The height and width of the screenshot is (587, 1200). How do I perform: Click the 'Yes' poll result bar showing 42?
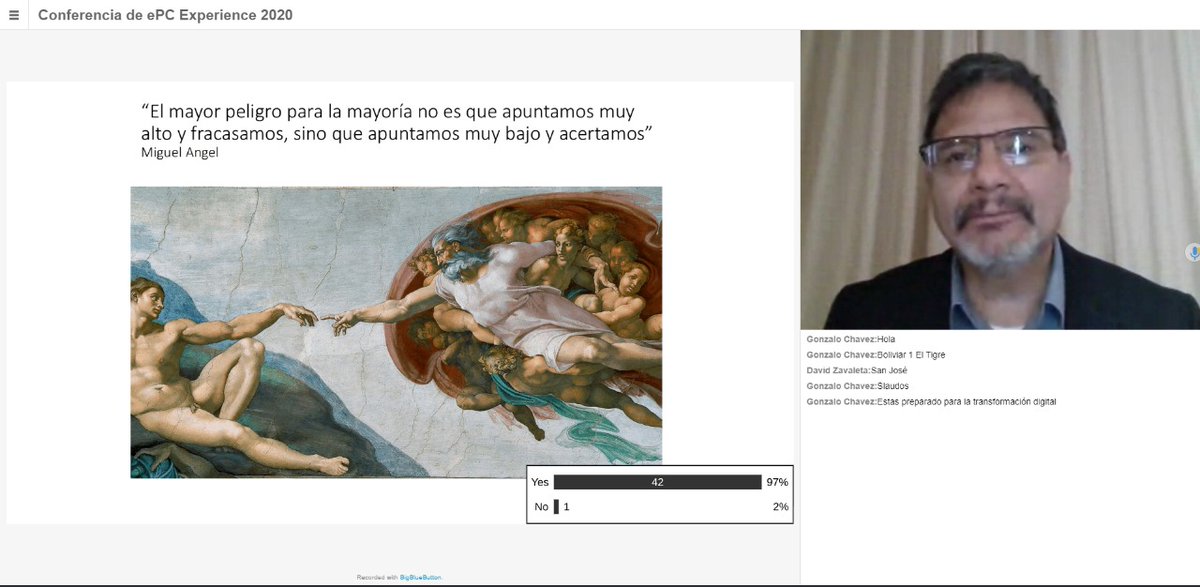[657, 482]
